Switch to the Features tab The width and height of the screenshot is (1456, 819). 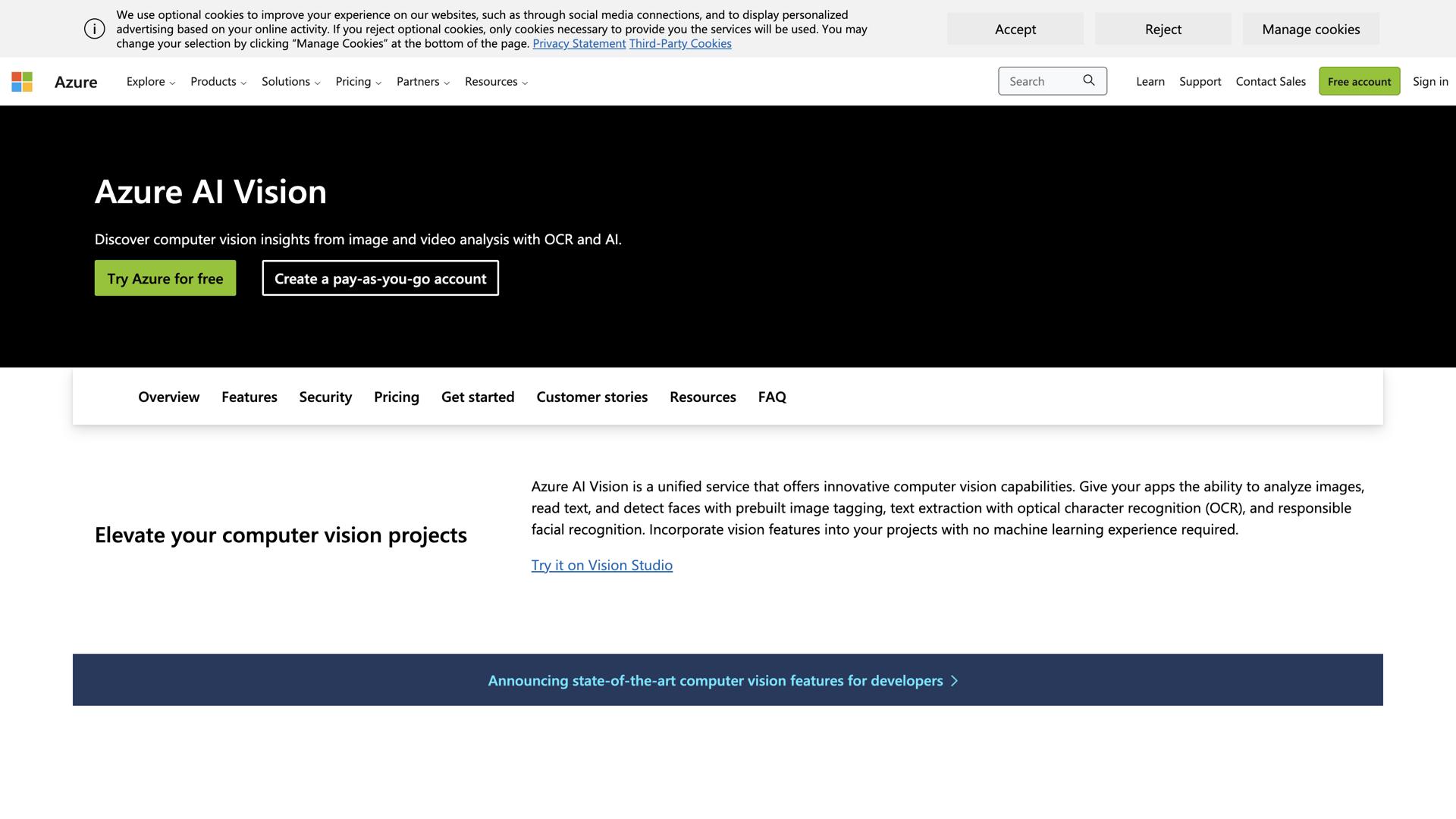pos(249,397)
